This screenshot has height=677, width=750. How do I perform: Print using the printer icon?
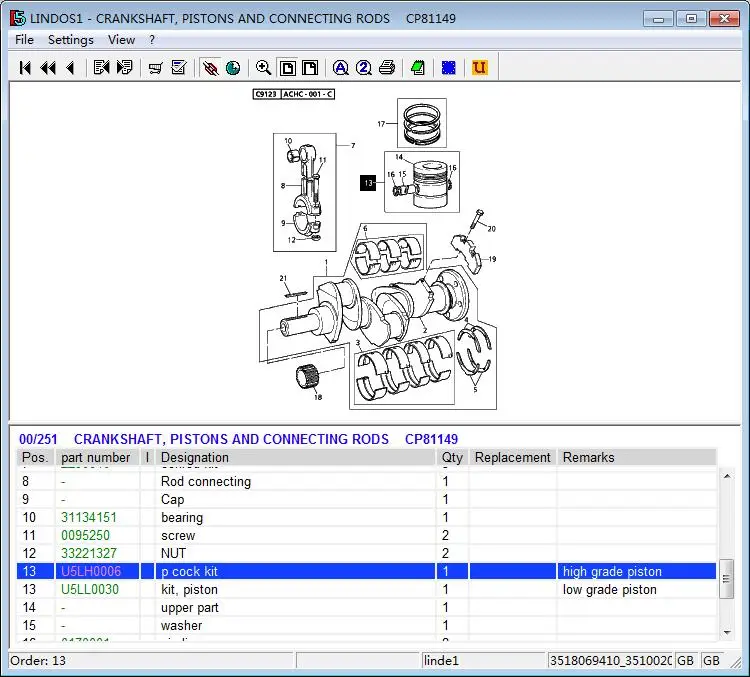387,68
